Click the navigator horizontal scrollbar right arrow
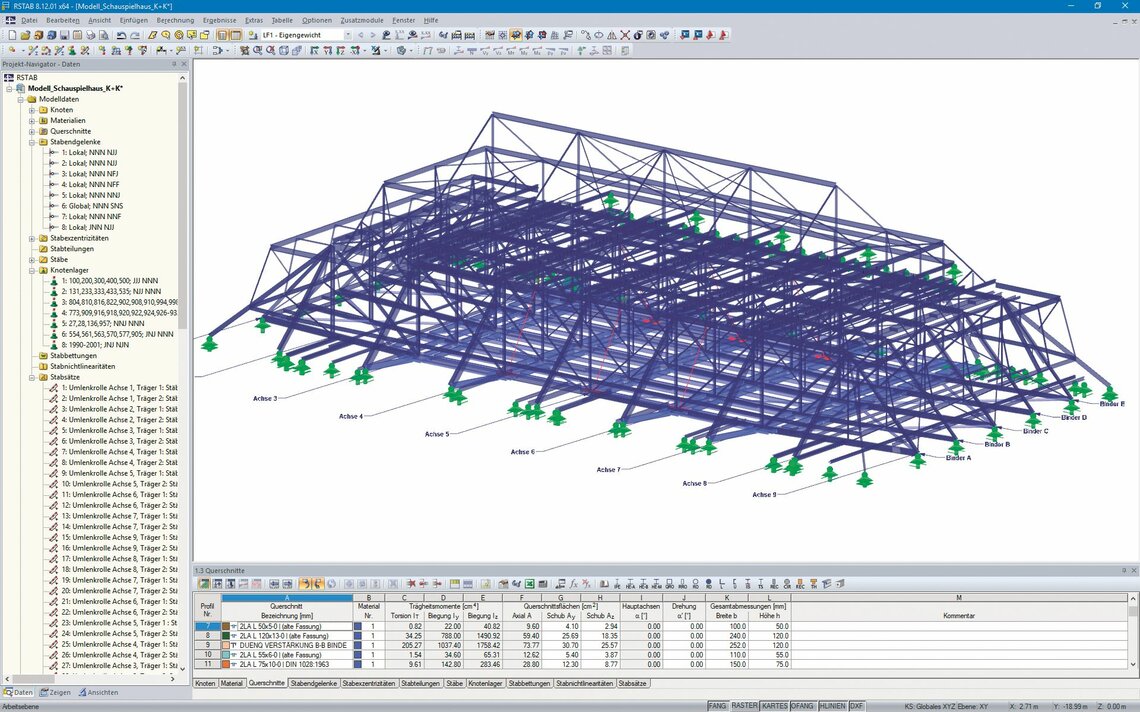 tap(173, 679)
